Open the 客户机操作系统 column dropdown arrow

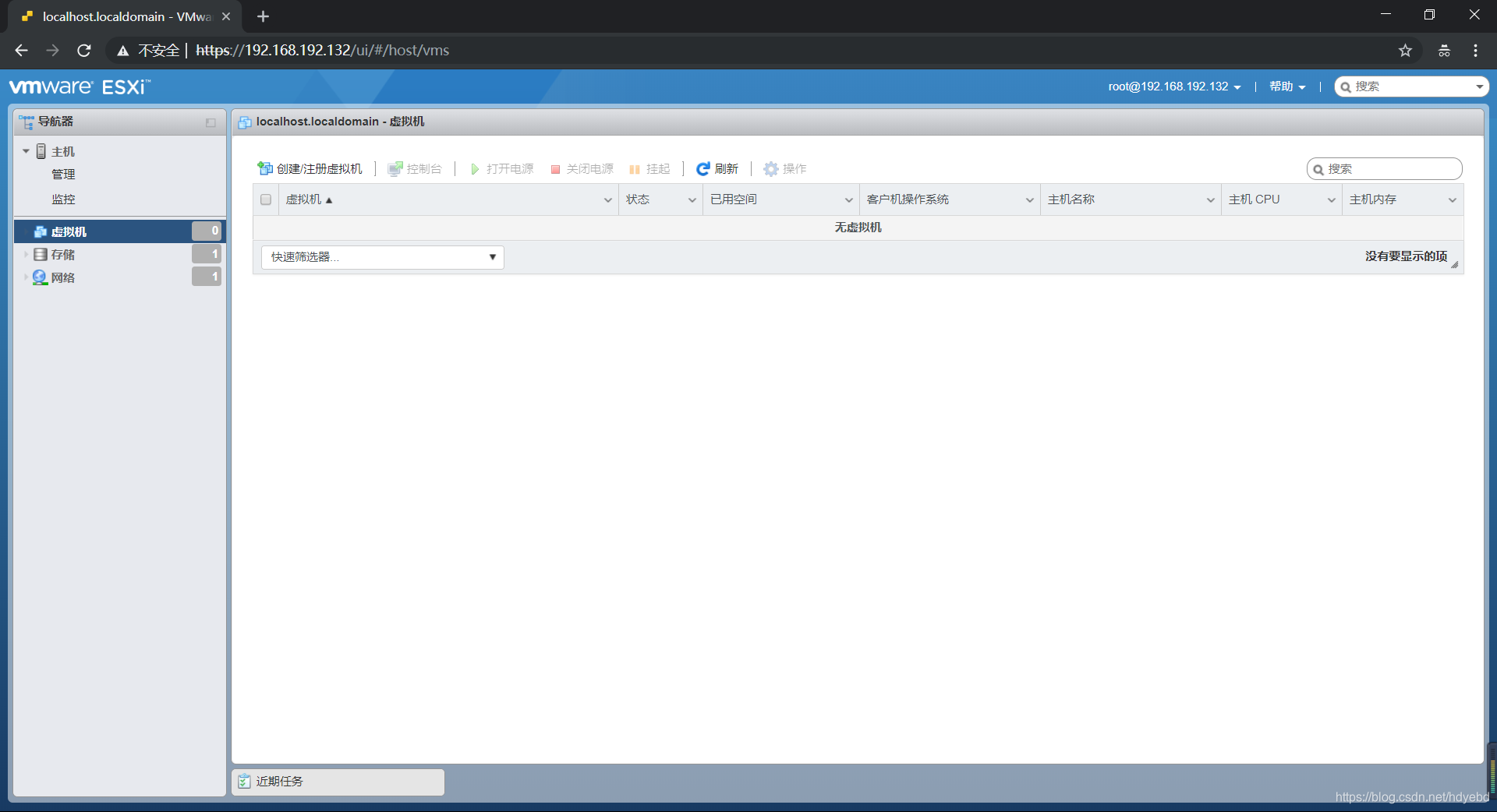(1030, 200)
